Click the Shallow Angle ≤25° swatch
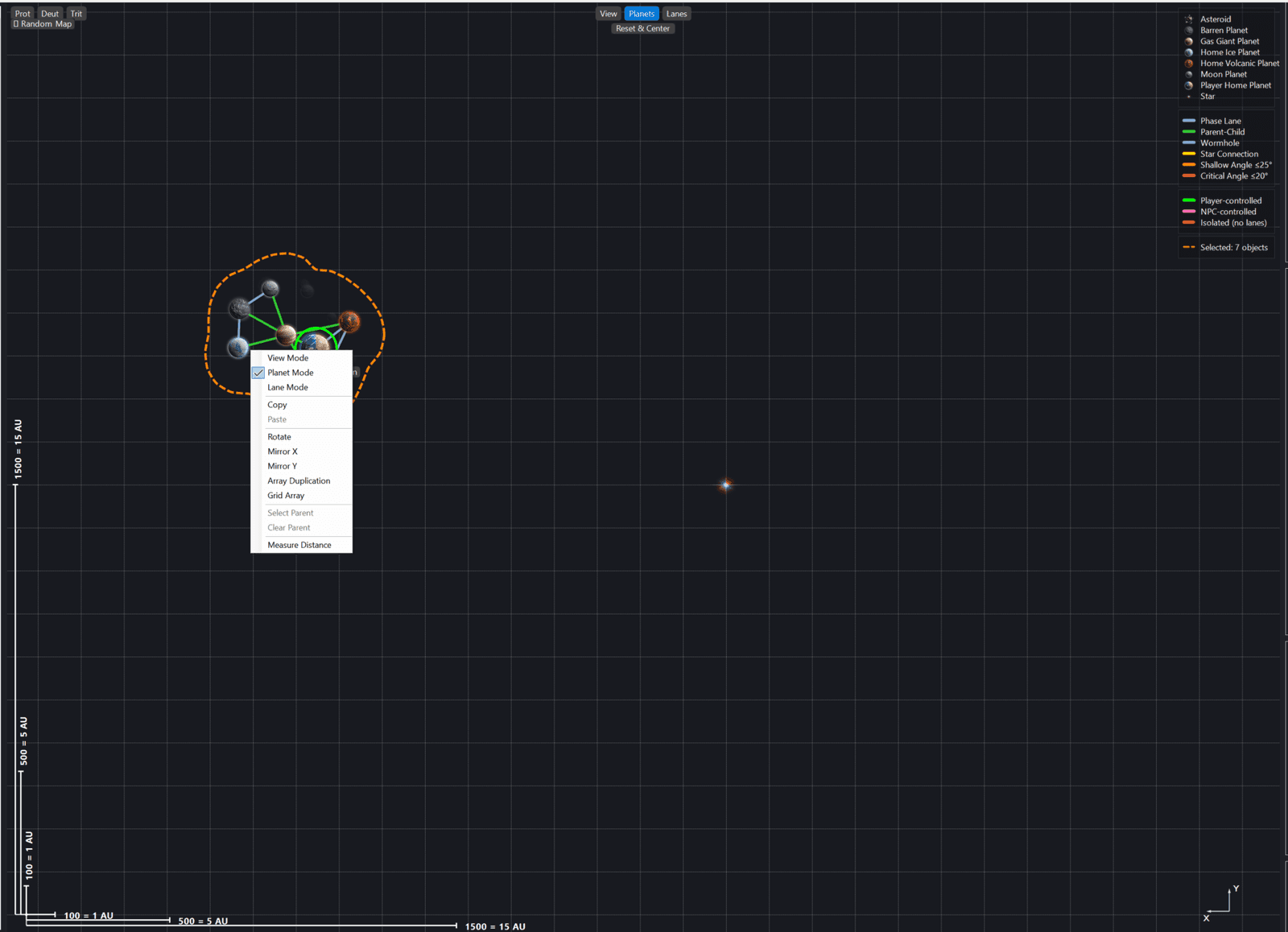The image size is (1288, 932). pyautogui.click(x=1189, y=165)
